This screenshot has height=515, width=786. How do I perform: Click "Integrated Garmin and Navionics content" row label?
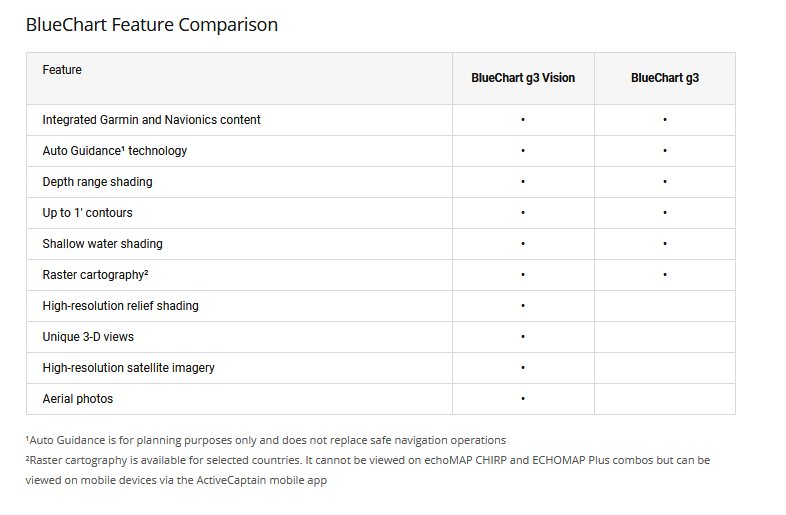(151, 120)
